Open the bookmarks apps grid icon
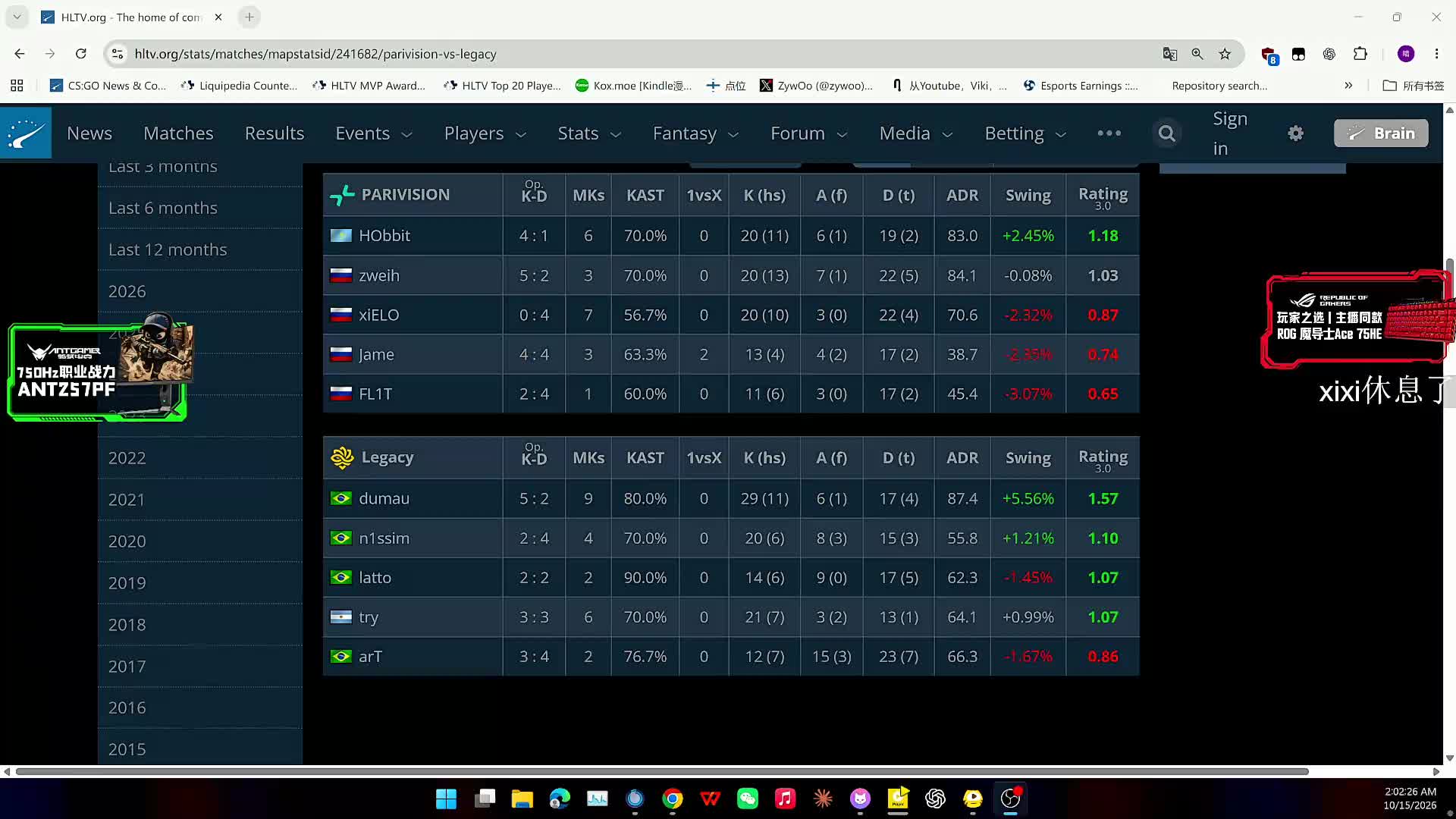1456x819 pixels. (x=17, y=86)
